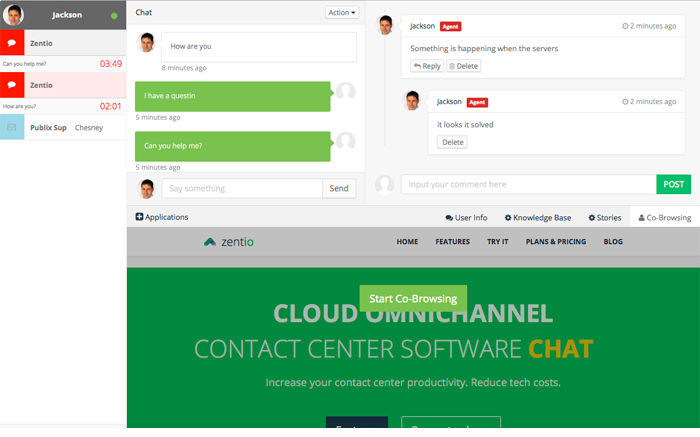
Task: Open the email icon for Publix Sup
Action: (x=12, y=127)
